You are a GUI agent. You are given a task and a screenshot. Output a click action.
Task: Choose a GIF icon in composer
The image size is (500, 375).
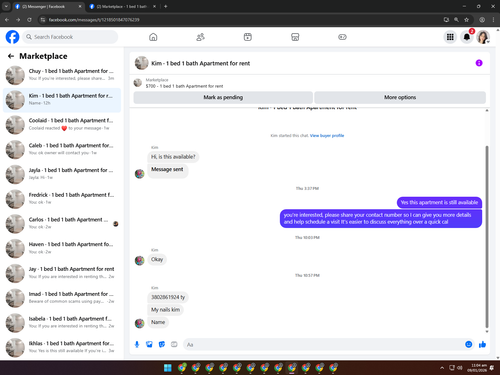coord(174,344)
